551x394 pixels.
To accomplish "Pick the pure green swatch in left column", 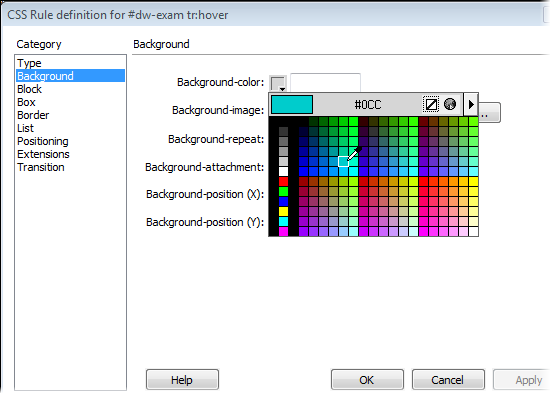I will [x=283, y=192].
